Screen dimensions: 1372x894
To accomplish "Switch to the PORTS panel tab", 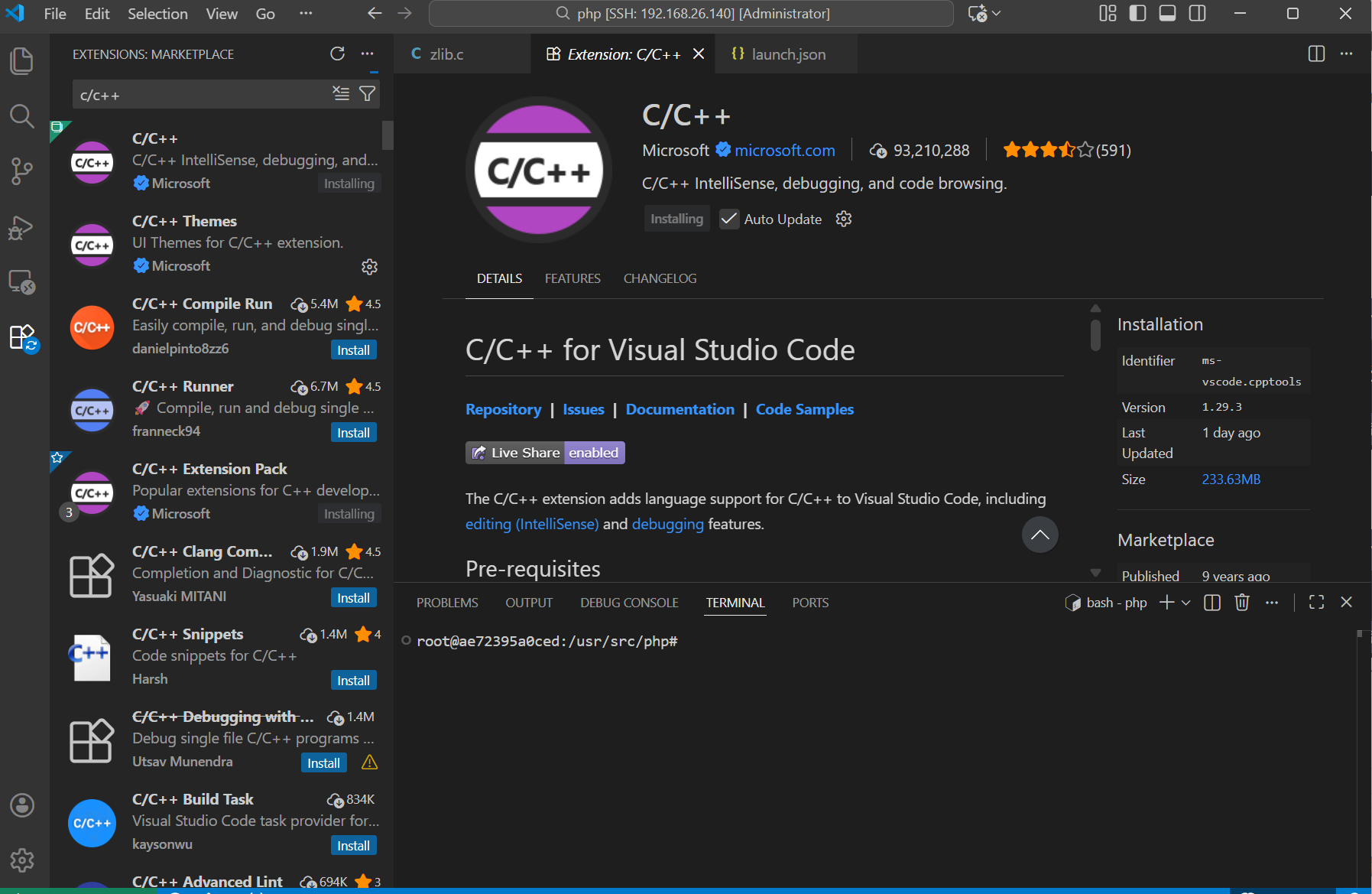I will (x=810, y=603).
